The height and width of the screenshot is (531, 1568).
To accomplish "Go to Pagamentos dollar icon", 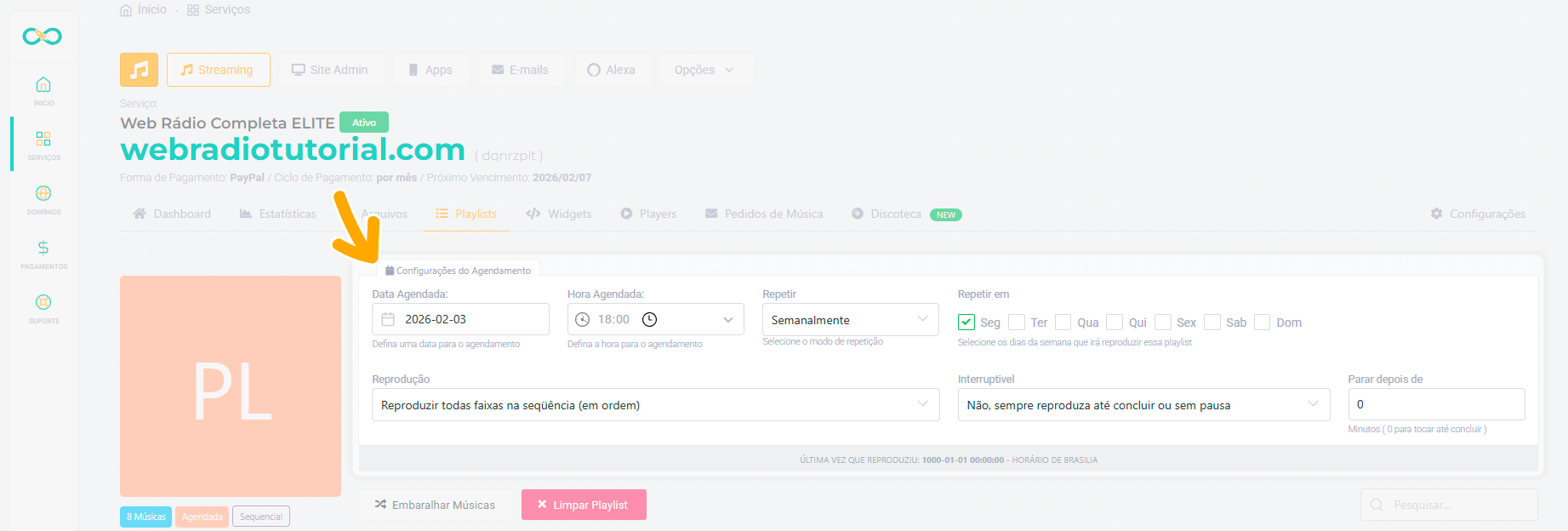I will pyautogui.click(x=43, y=248).
